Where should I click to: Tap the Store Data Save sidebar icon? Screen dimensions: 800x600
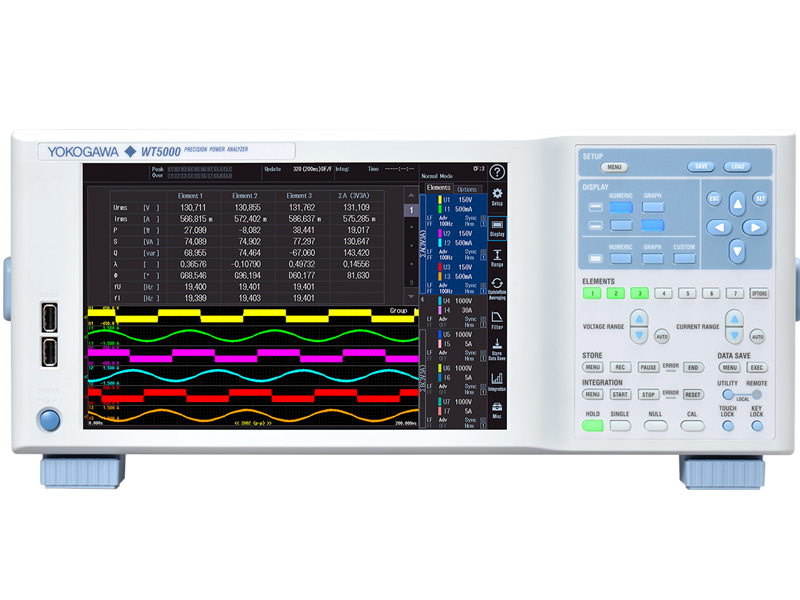coord(497,350)
